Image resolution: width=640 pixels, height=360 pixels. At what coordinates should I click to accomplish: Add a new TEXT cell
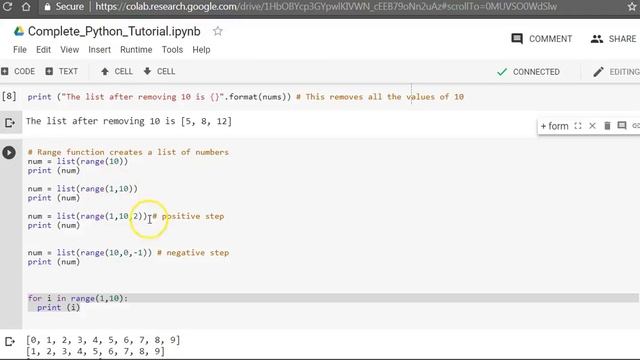[61, 71]
